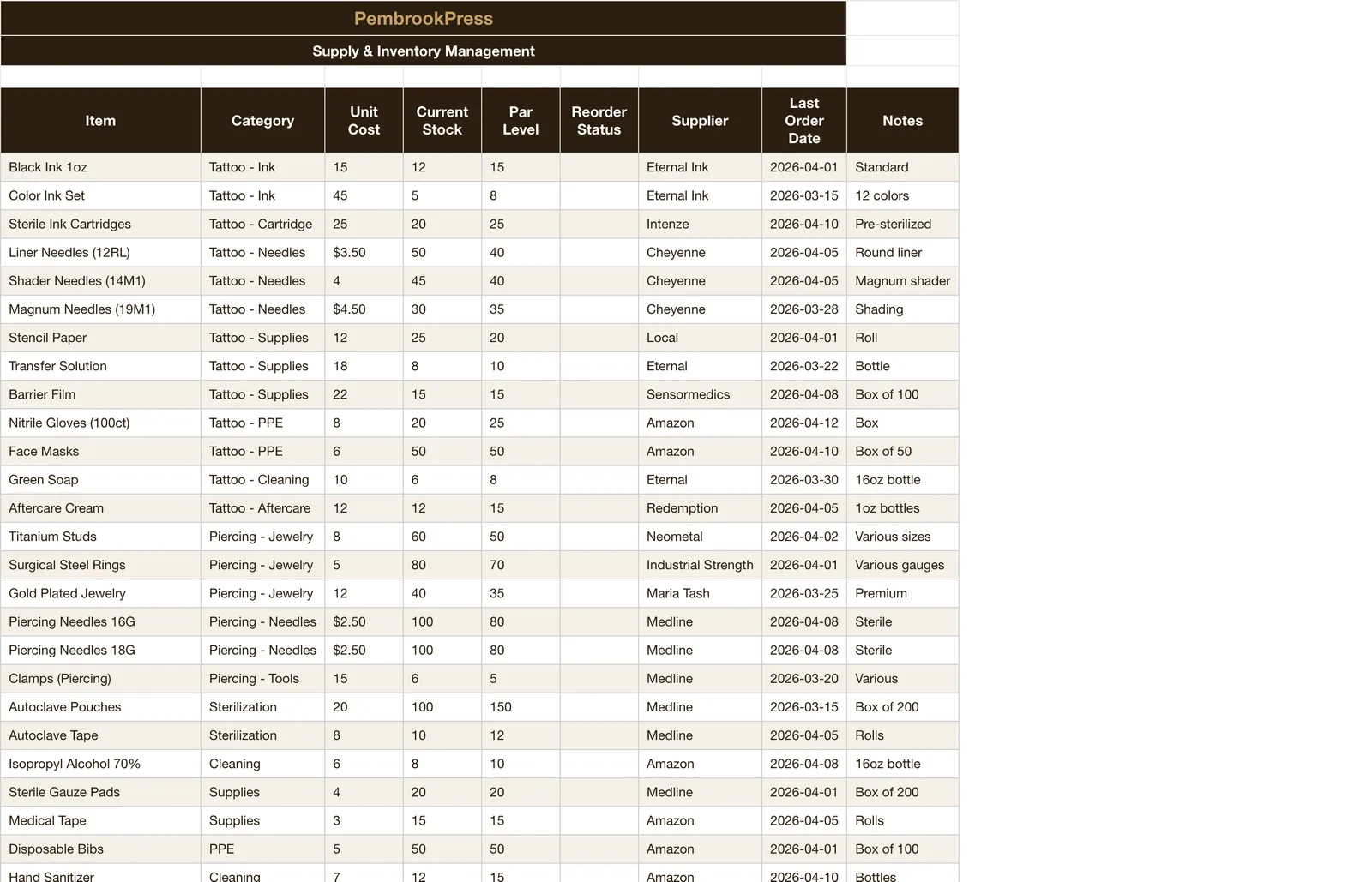Select the Last Order Date header cell
The height and width of the screenshot is (882, 1372).
click(x=803, y=121)
